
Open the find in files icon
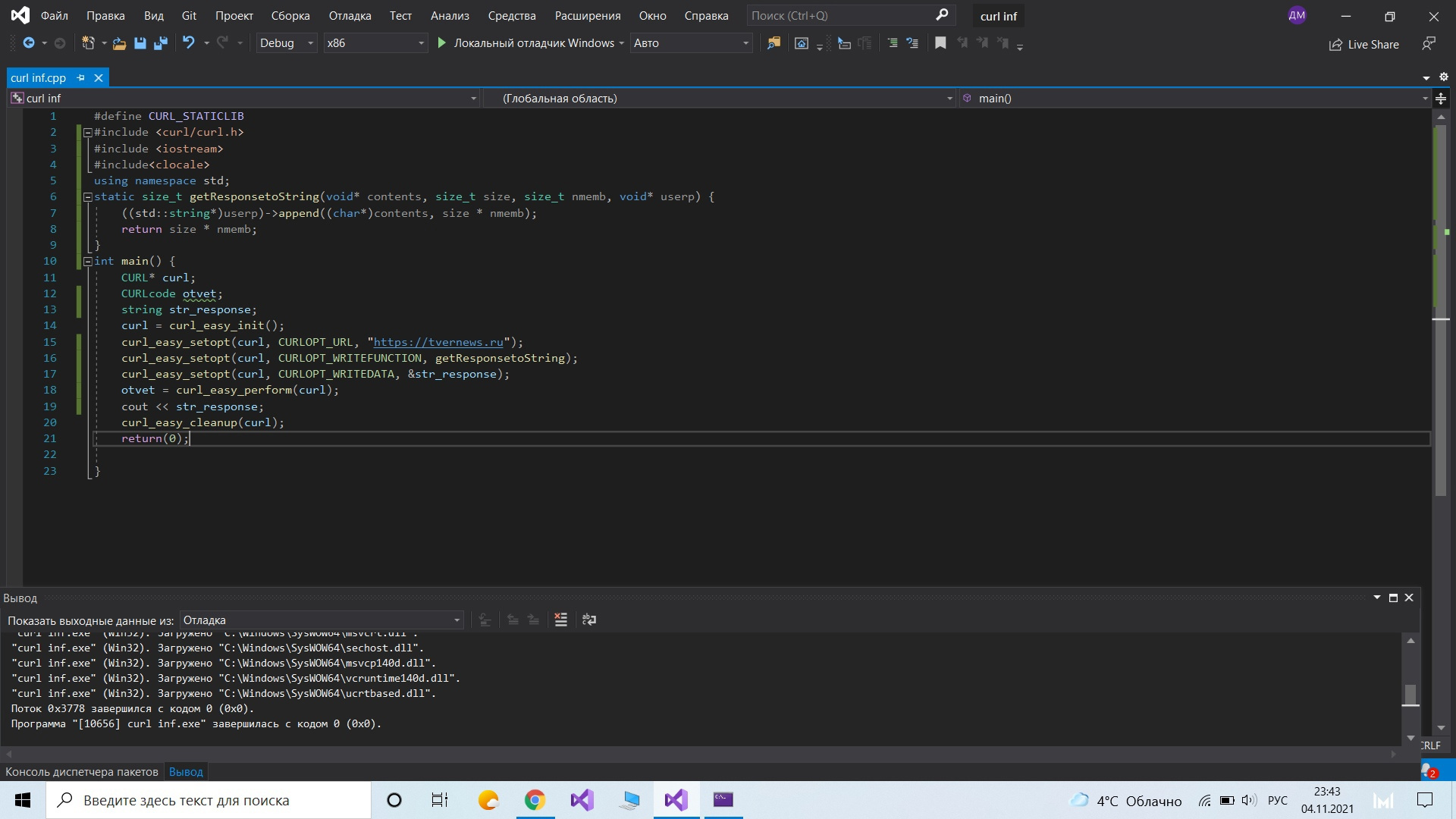(x=773, y=43)
